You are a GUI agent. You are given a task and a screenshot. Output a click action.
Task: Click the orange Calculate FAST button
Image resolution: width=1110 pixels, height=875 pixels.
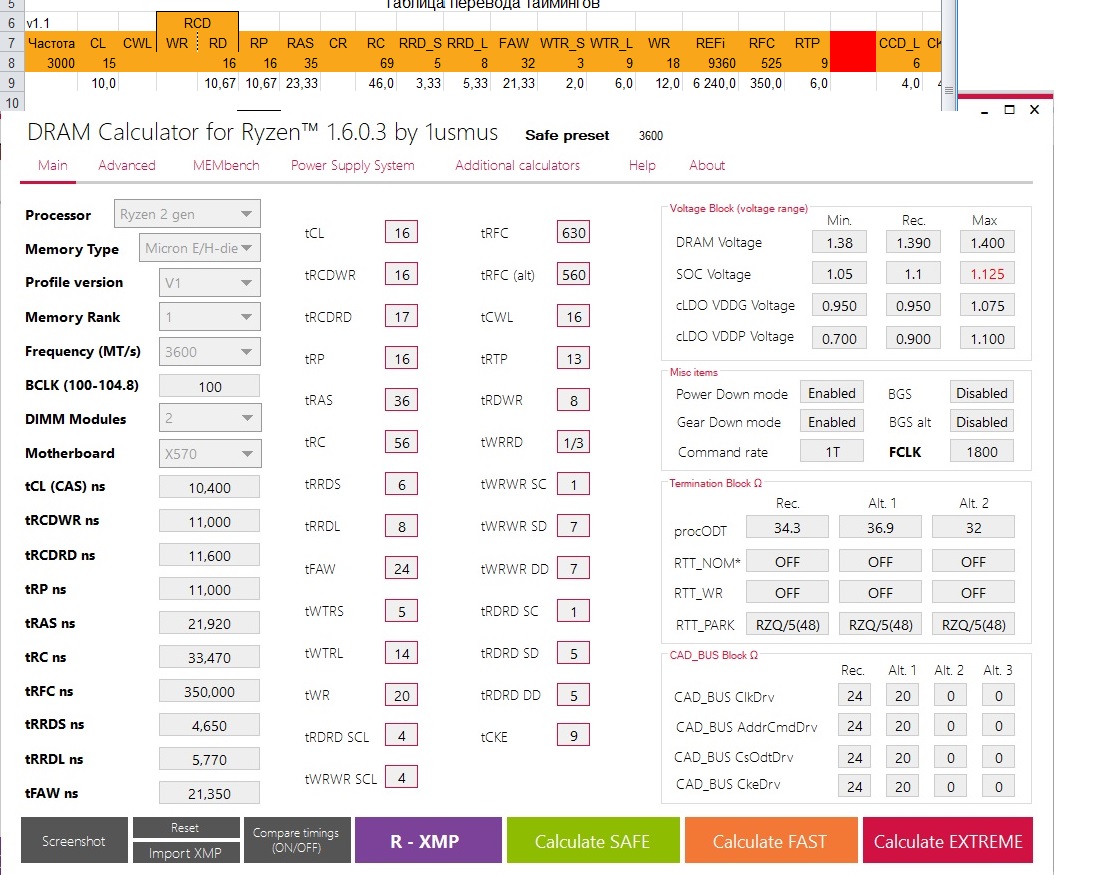(771, 840)
